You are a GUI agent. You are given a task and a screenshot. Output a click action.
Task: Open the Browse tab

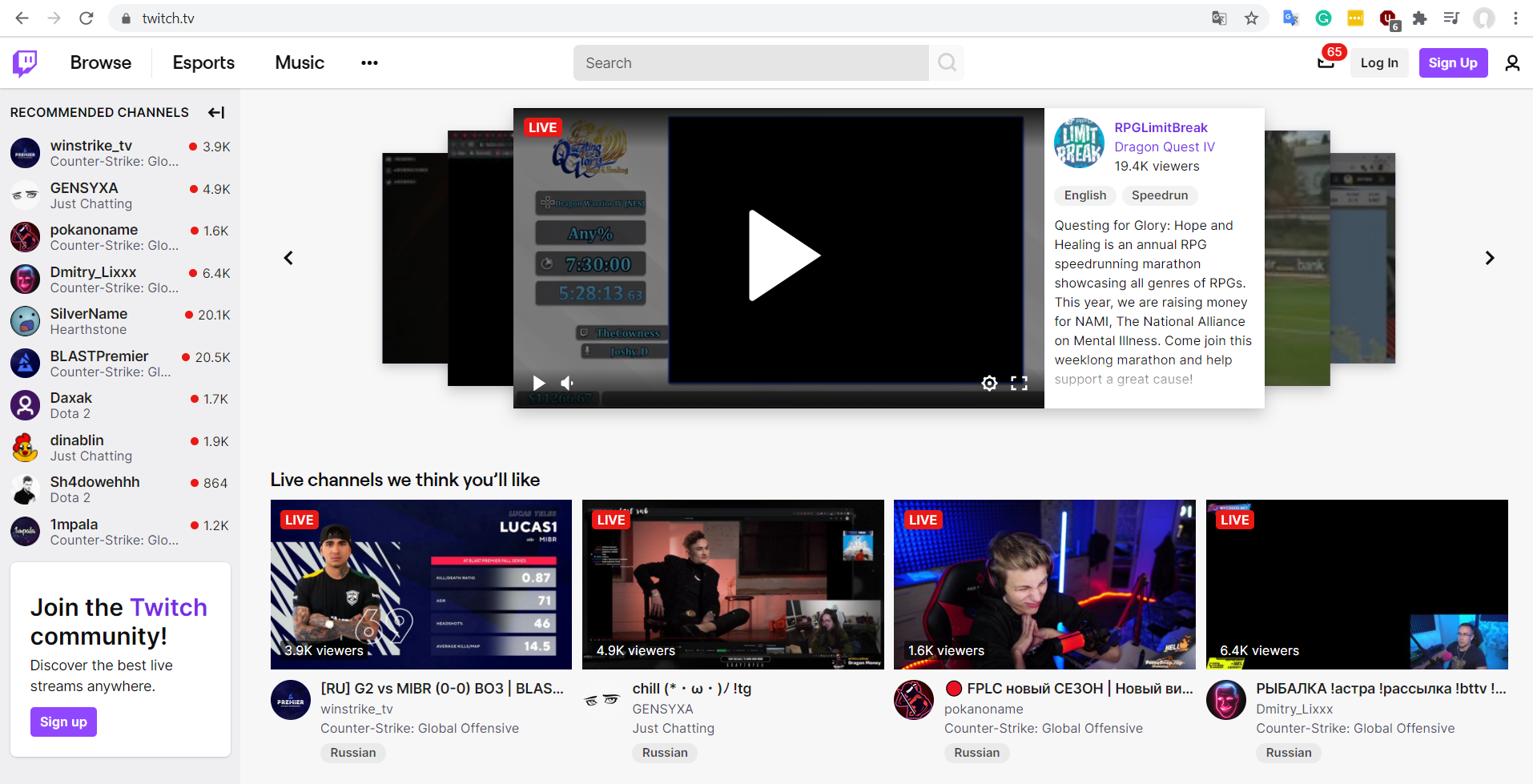[x=101, y=62]
